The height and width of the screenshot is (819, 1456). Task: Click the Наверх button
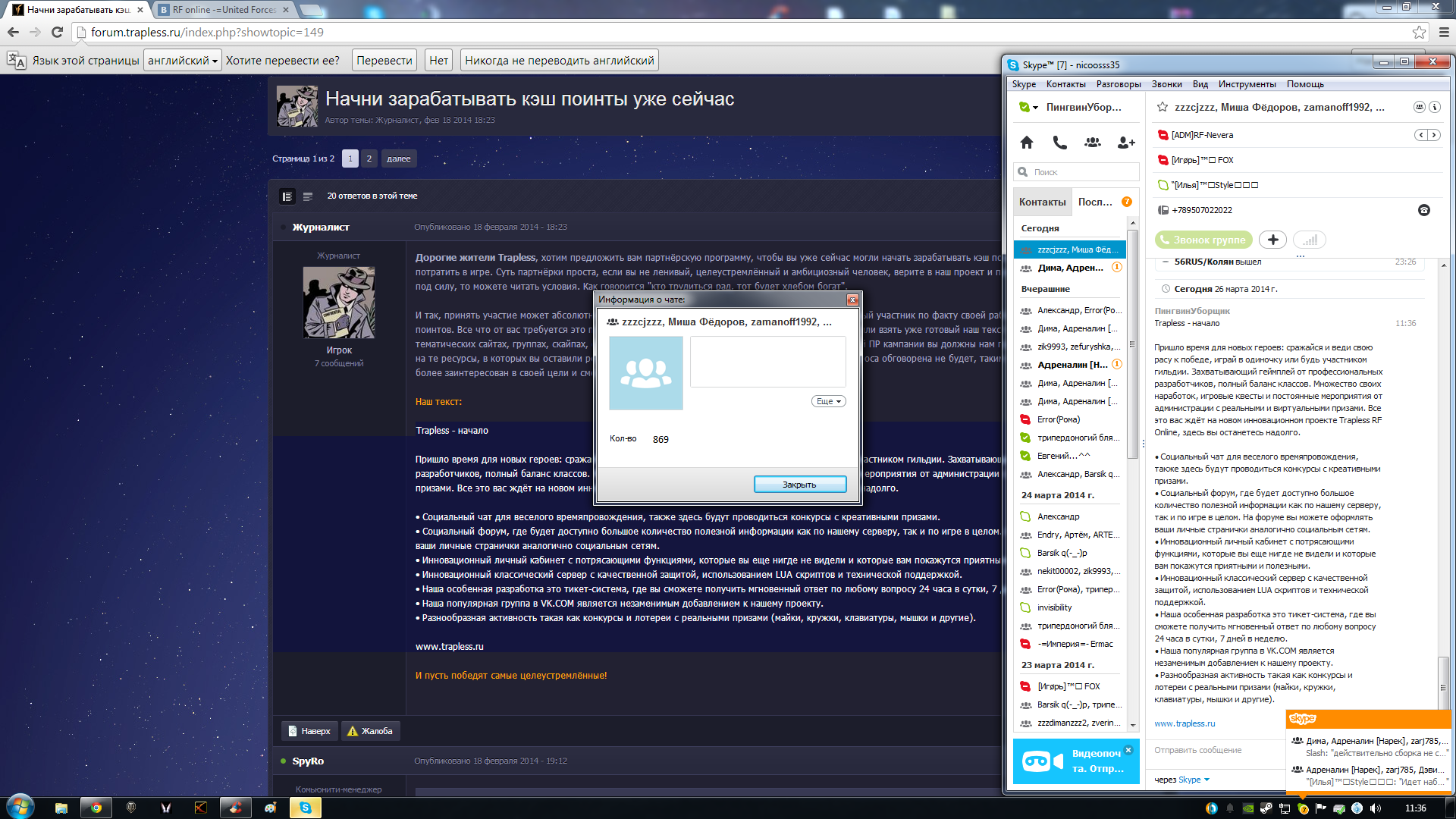point(309,731)
